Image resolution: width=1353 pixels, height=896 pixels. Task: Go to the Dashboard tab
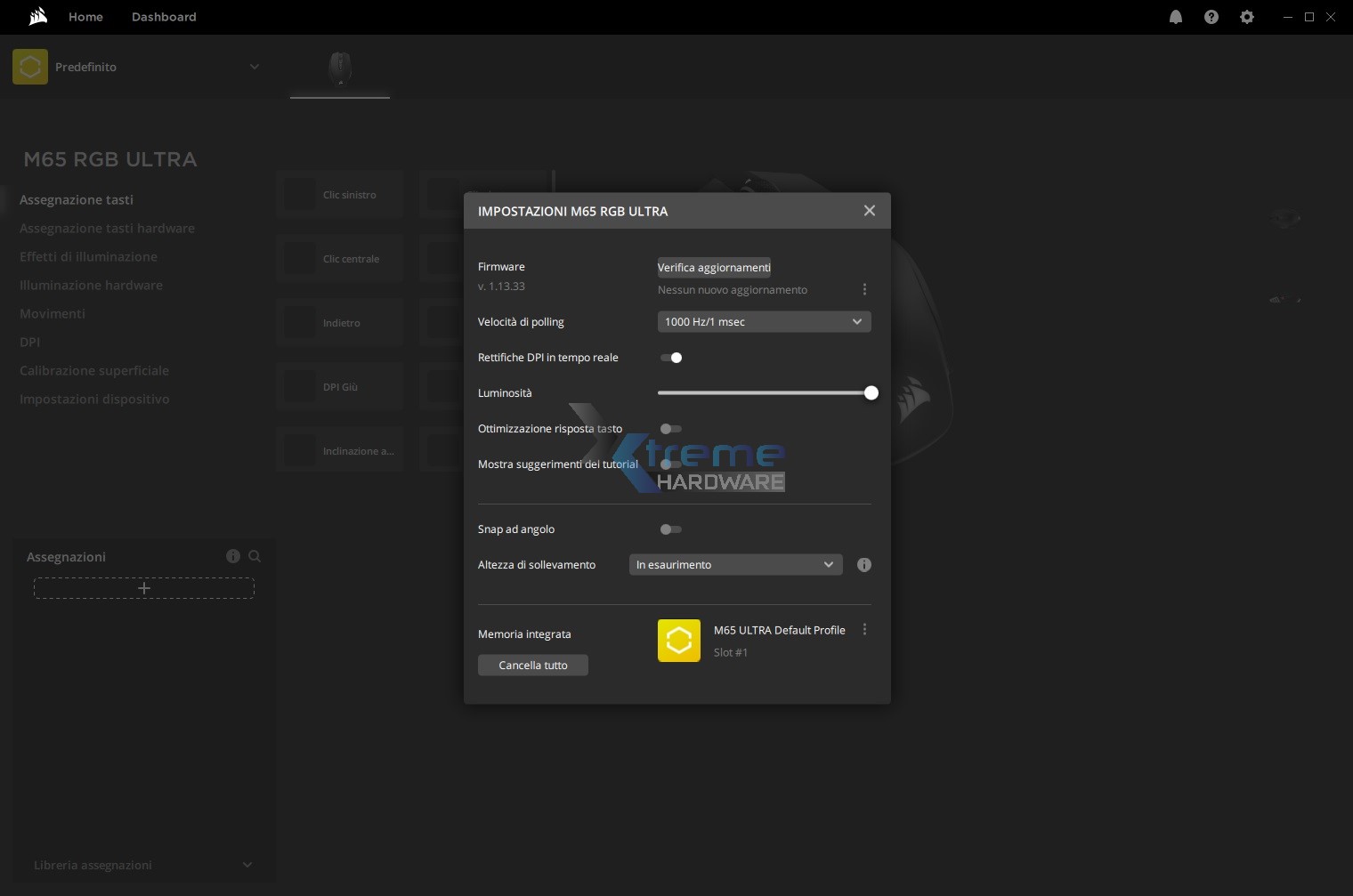point(164,17)
